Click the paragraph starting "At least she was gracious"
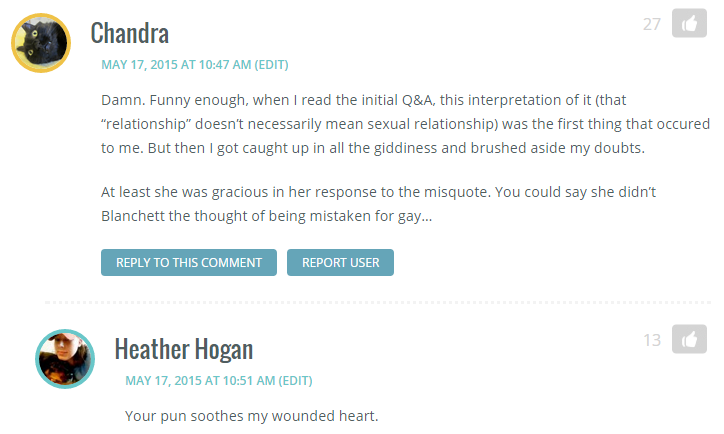The image size is (724, 434). pyautogui.click(x=379, y=204)
